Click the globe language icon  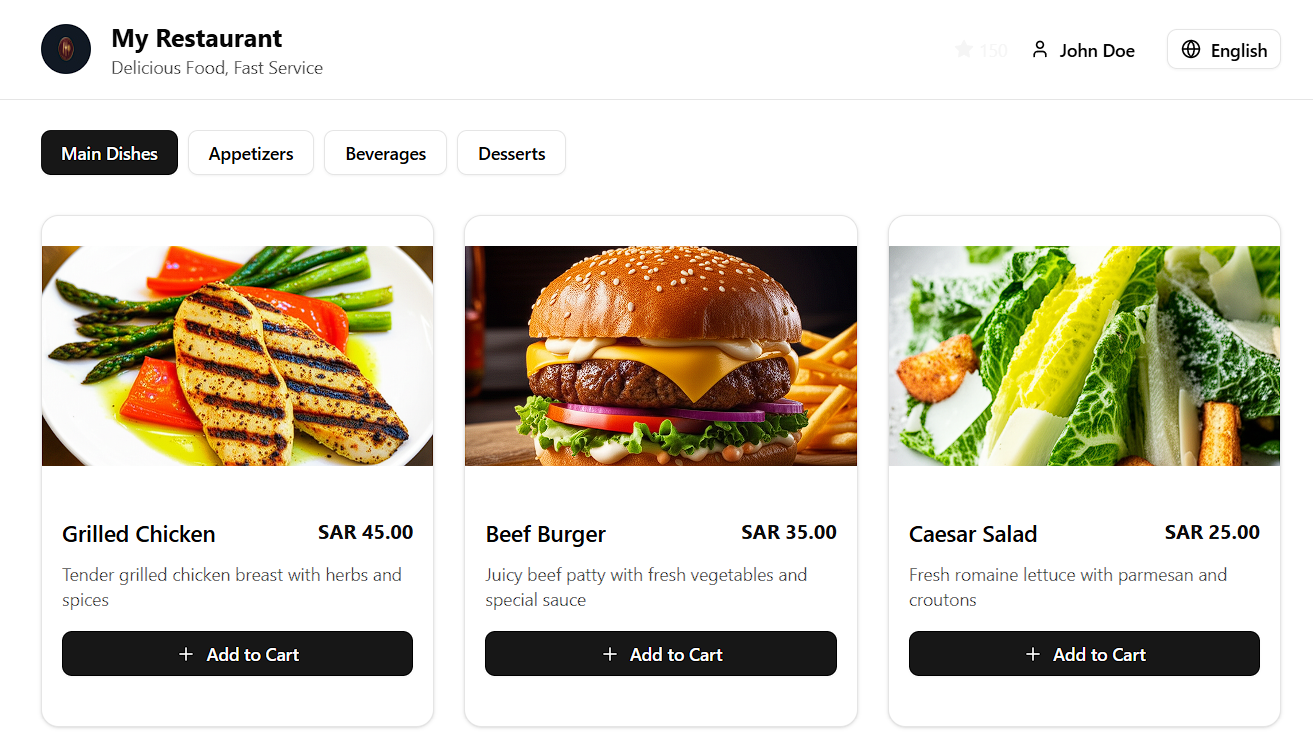tap(1190, 50)
